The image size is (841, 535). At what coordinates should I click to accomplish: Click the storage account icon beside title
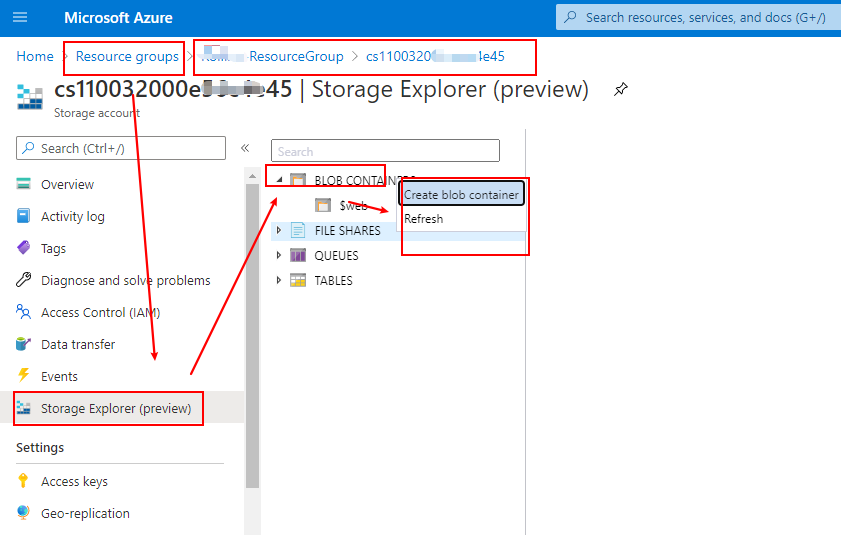(x=29, y=97)
